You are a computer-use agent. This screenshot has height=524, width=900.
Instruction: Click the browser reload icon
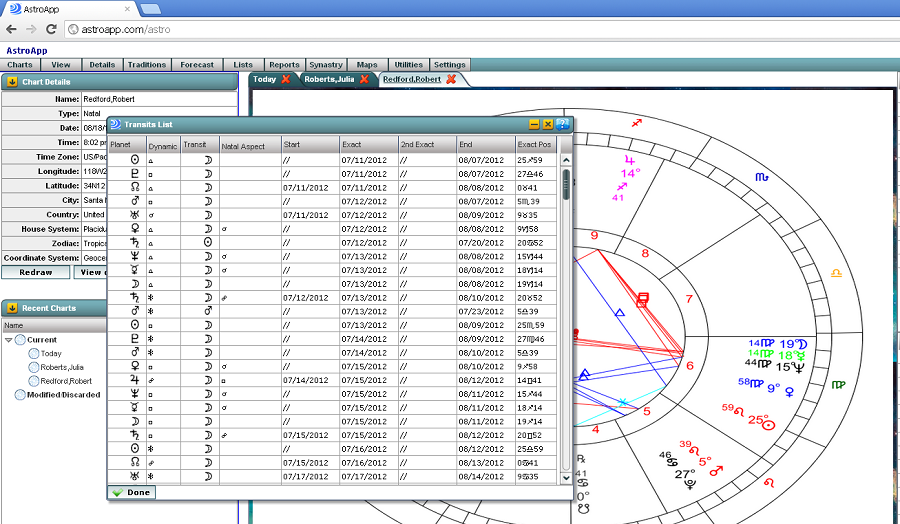point(53,29)
